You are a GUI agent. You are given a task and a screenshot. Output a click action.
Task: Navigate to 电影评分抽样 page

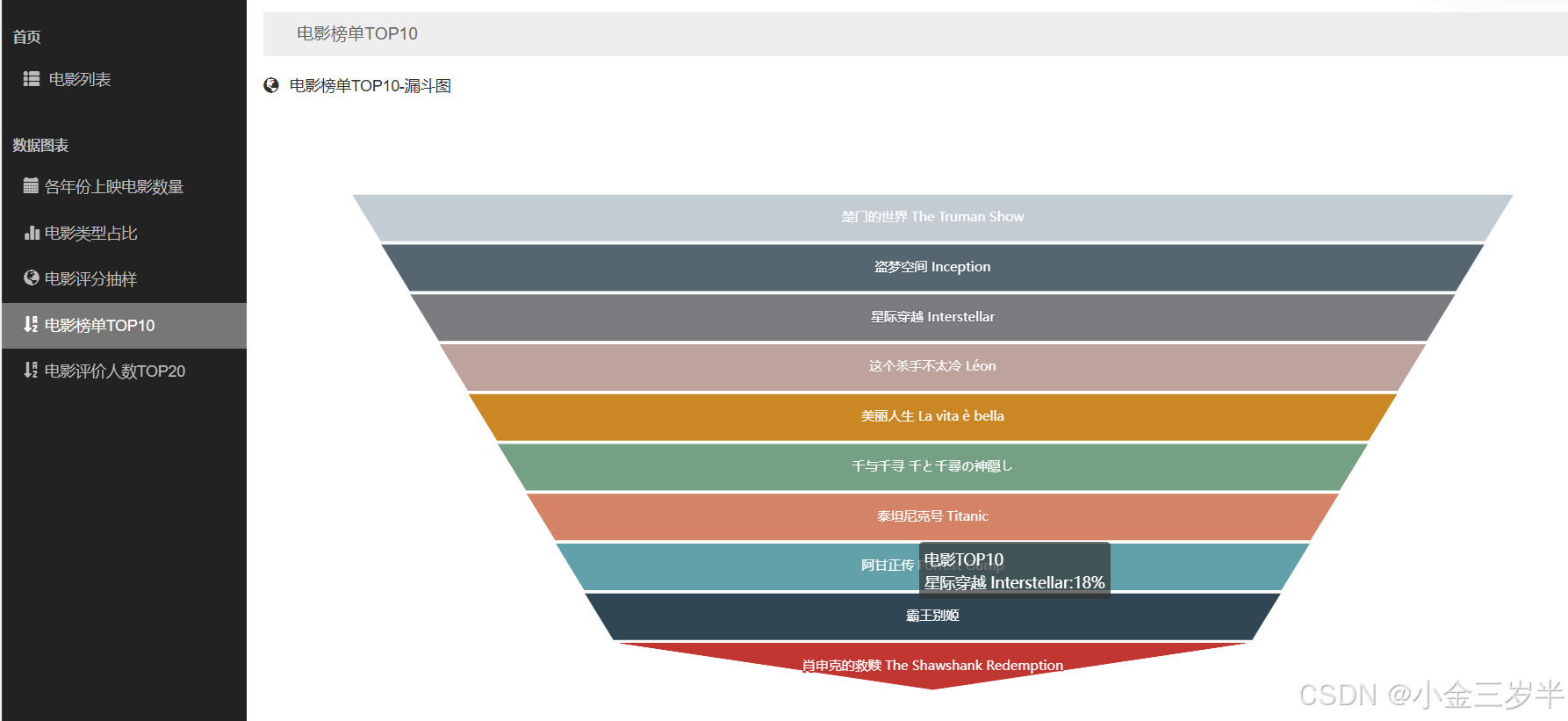tap(125, 278)
